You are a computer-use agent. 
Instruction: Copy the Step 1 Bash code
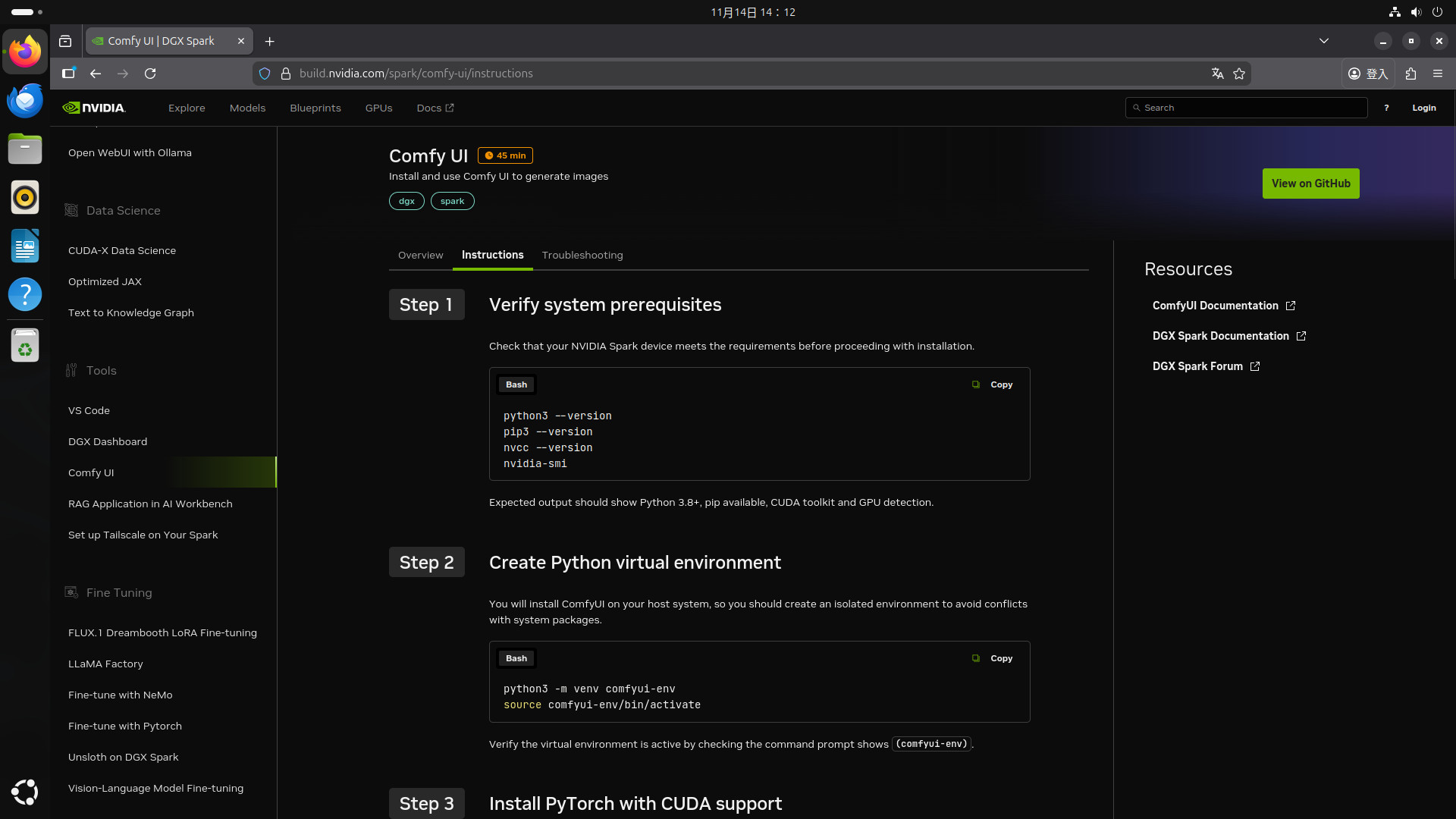pyautogui.click(x=993, y=384)
